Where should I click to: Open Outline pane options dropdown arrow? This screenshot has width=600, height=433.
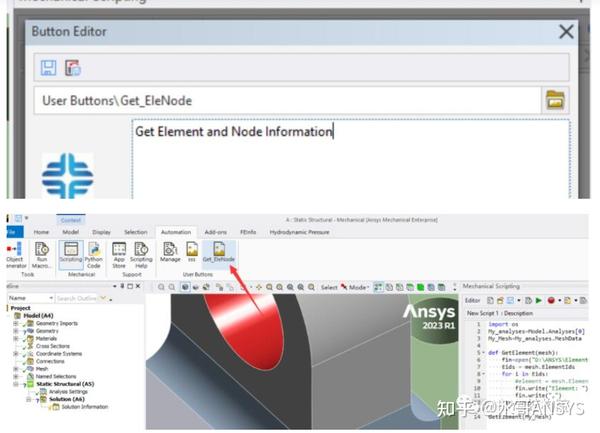click(x=114, y=286)
